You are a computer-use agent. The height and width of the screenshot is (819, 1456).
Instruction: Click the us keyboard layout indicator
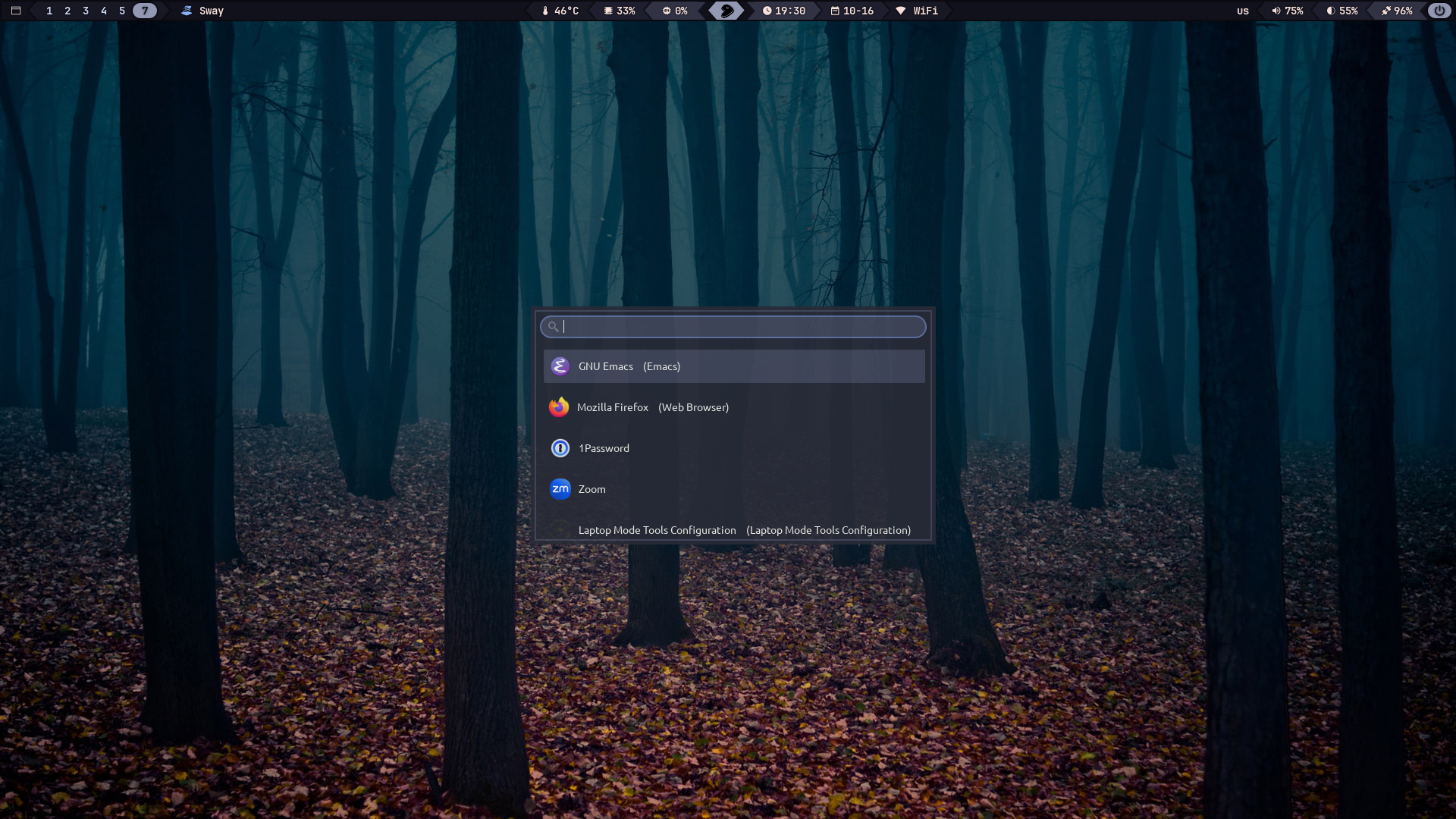pyautogui.click(x=1243, y=11)
